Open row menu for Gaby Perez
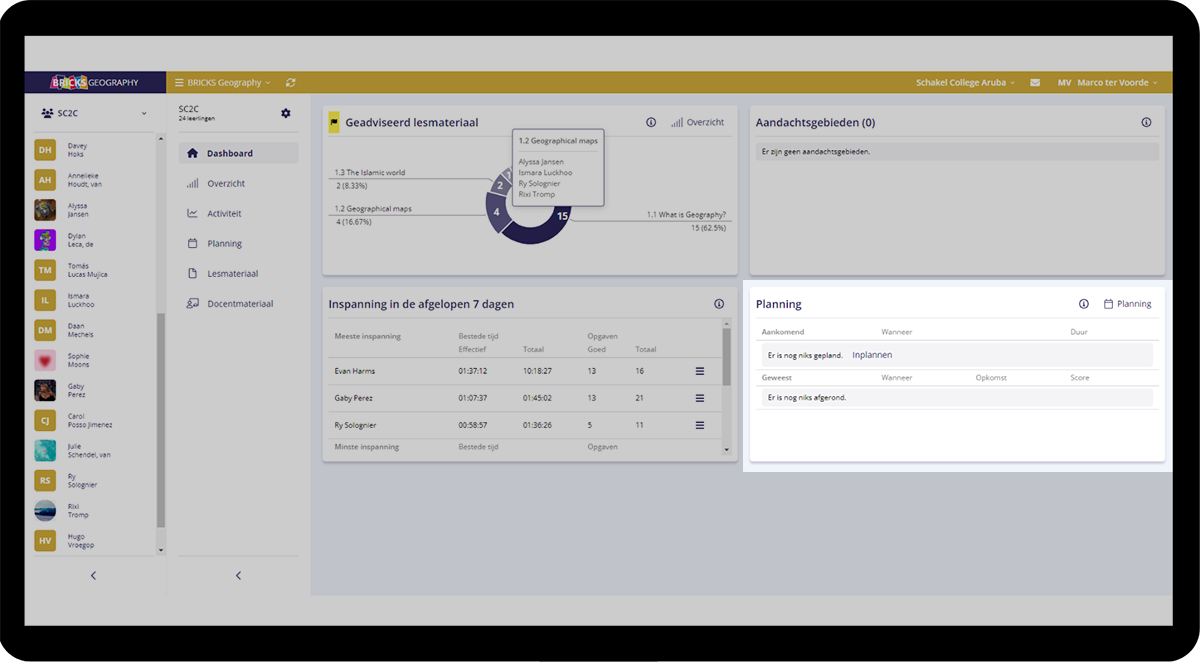1200x662 pixels. [x=699, y=398]
